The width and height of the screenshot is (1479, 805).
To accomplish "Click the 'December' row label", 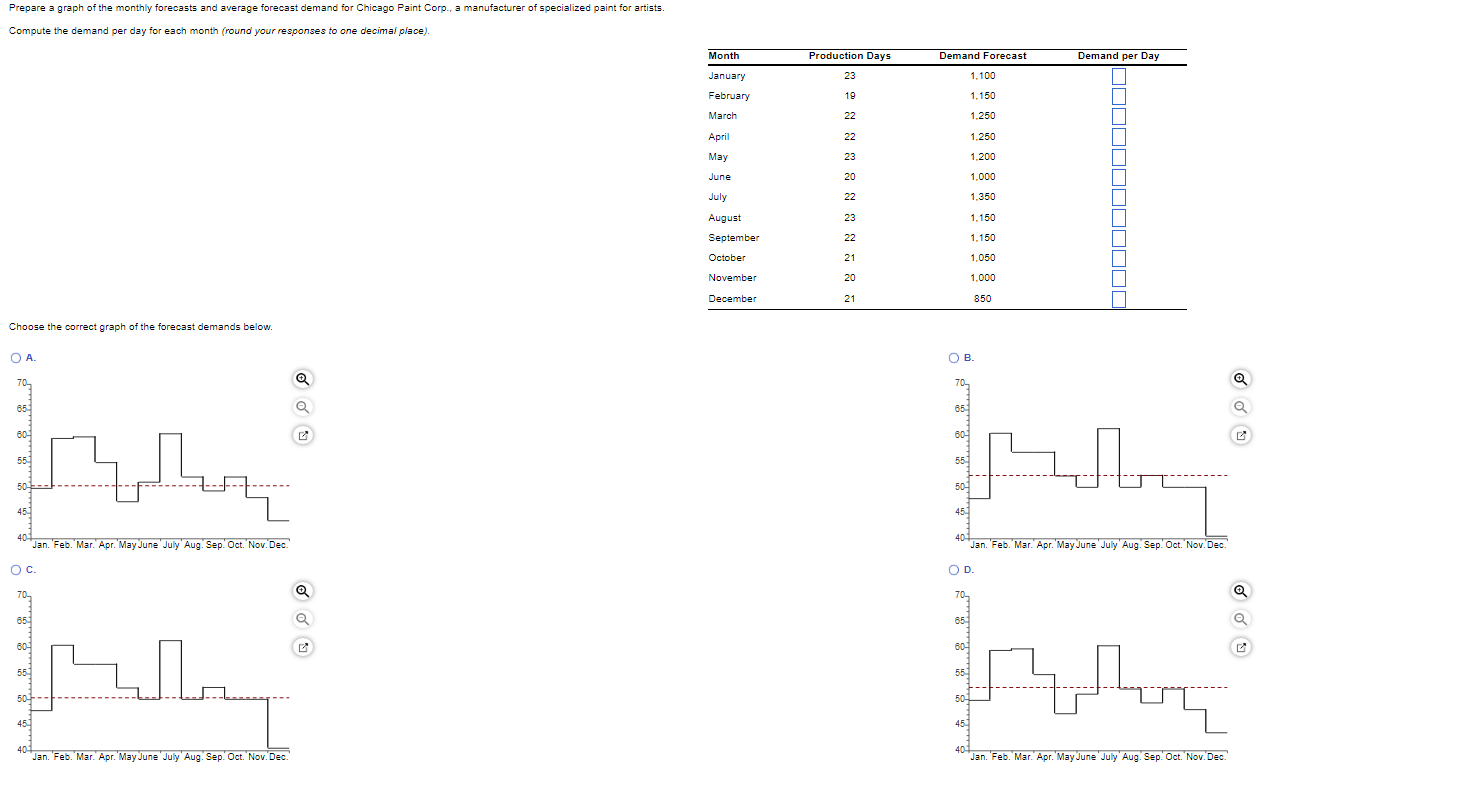I will coord(732,299).
